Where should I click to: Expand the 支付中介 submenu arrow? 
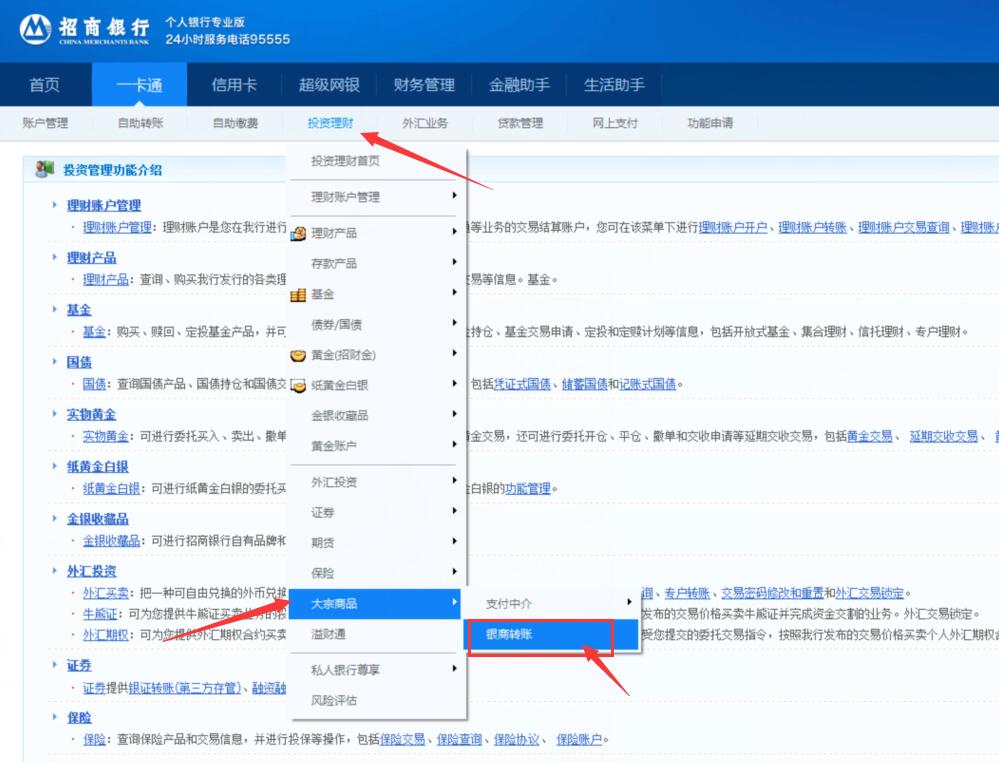(629, 601)
